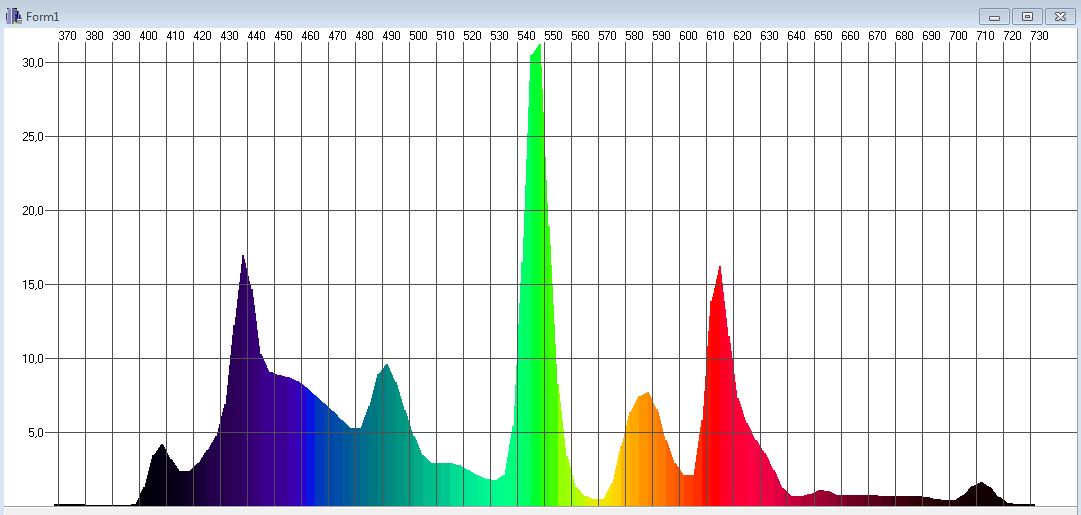Click the 650 wavelength label

pos(823,36)
